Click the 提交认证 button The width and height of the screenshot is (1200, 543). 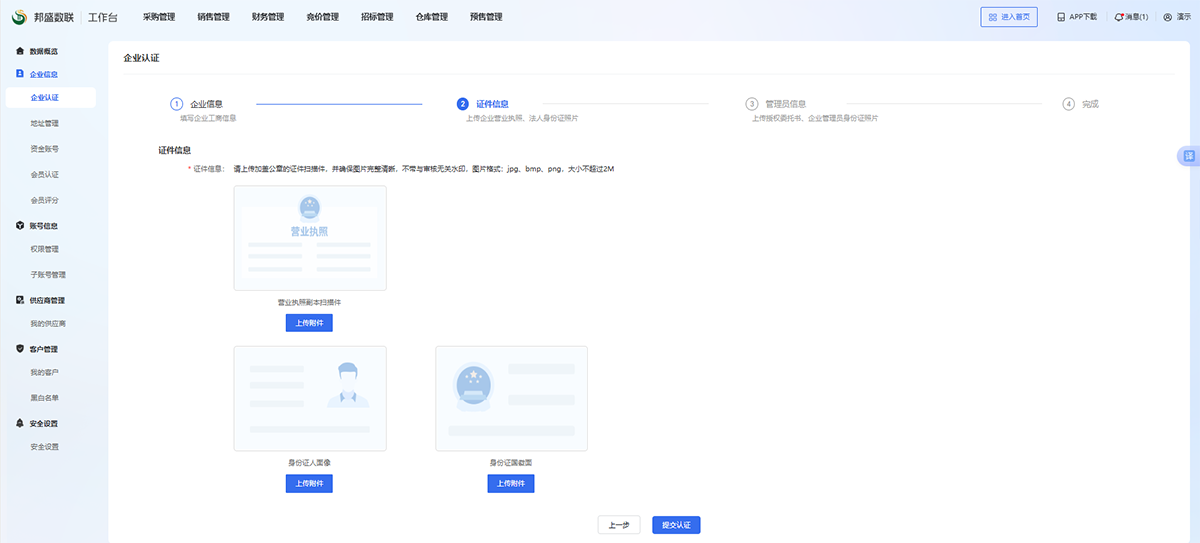coord(676,525)
